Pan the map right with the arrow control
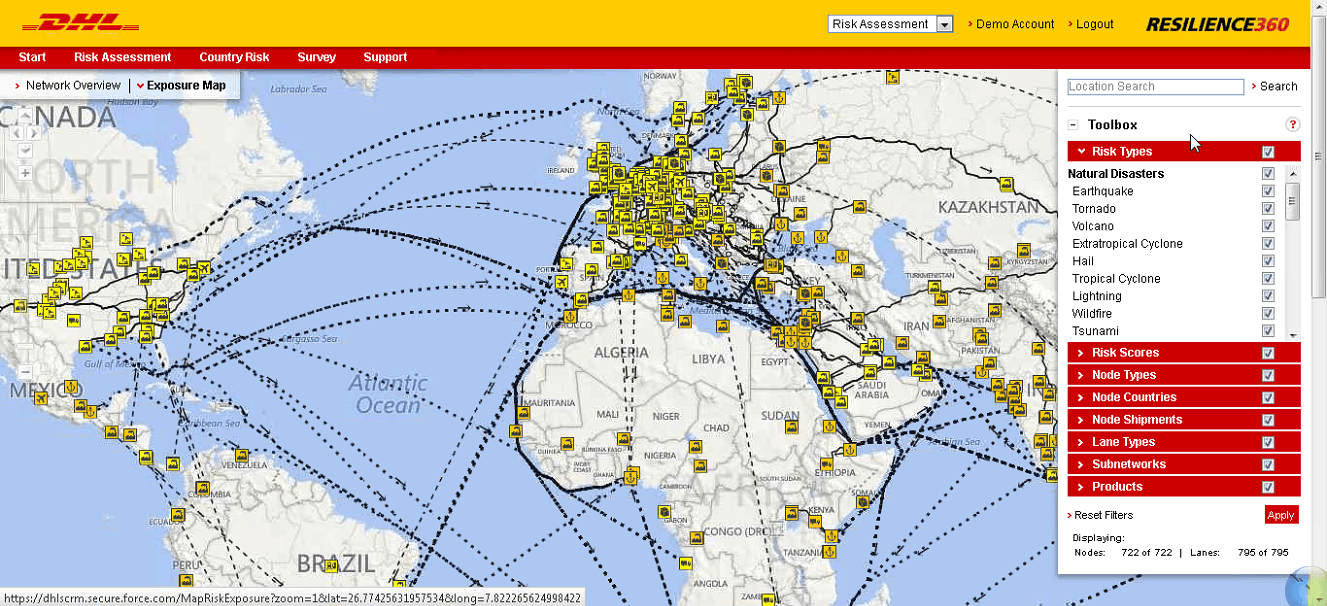This screenshot has width=1327, height=606. pyautogui.click(x=35, y=132)
